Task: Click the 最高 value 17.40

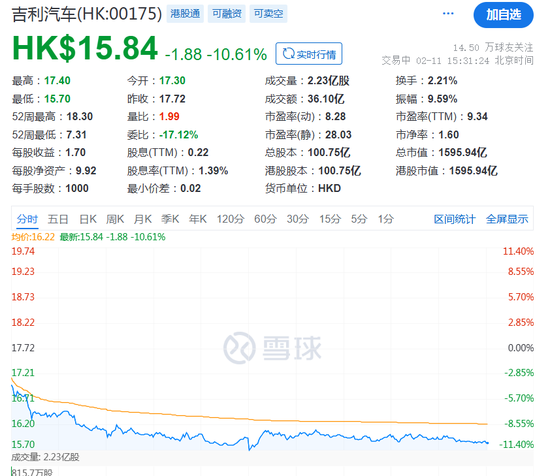Action: click(x=57, y=81)
